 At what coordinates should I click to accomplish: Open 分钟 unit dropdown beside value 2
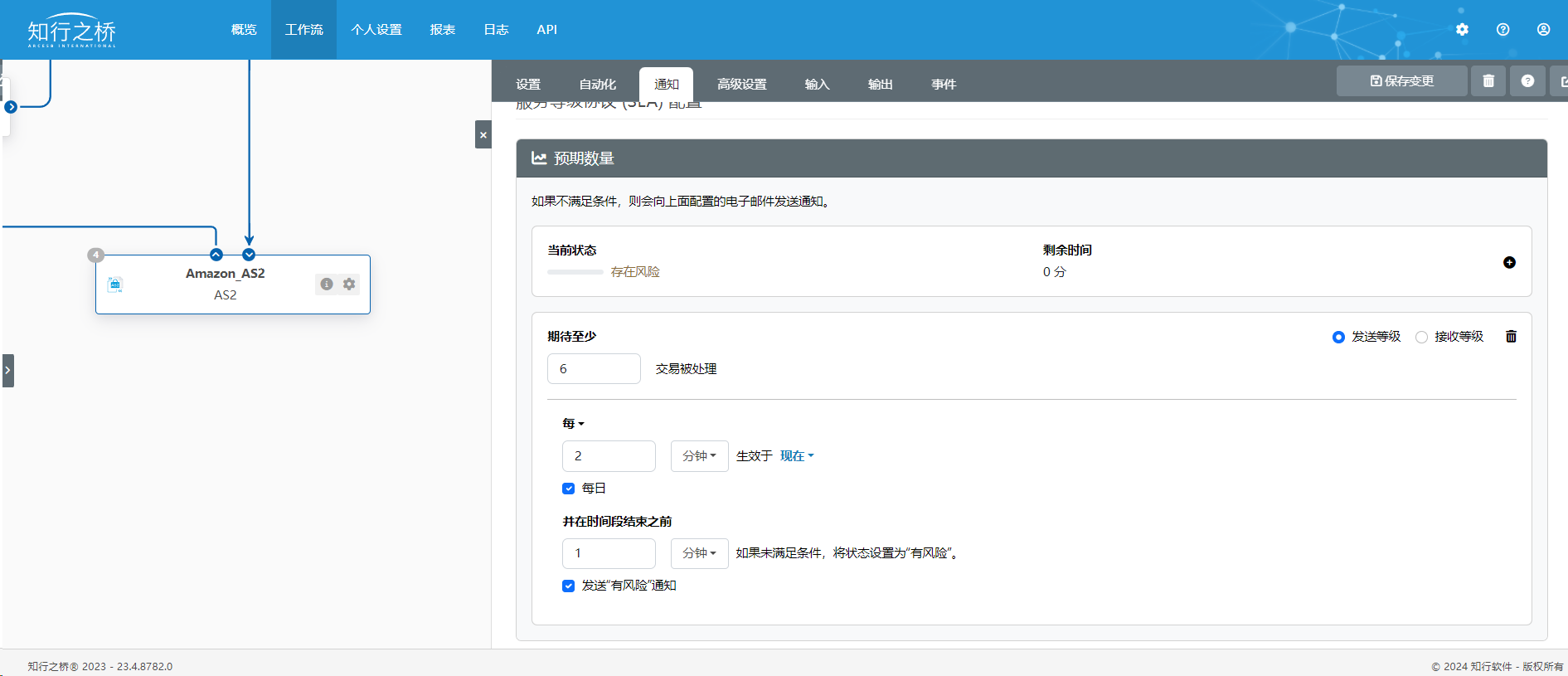[x=699, y=456]
